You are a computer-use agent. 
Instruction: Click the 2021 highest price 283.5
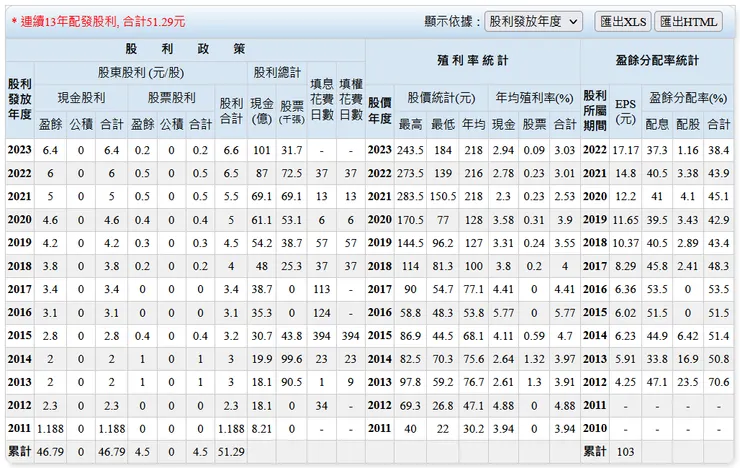[410, 197]
